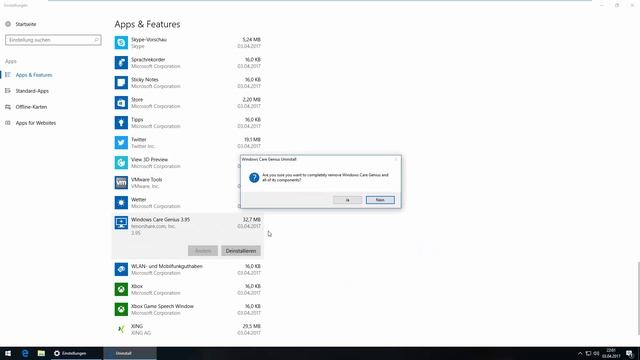This screenshot has width=640, height=360.
Task: Click the WLAN- und Mobilfunkguthaben icon
Action: pyautogui.click(x=121, y=269)
